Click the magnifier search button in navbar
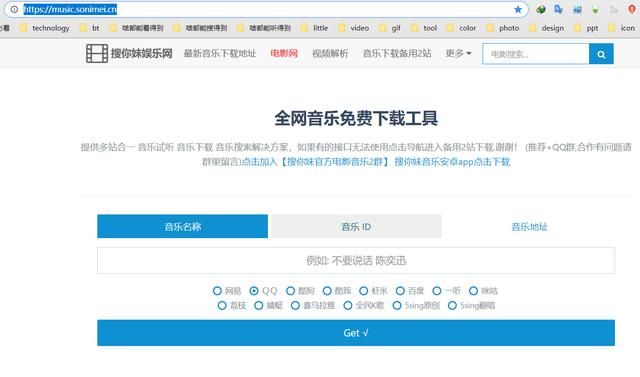 (x=601, y=54)
